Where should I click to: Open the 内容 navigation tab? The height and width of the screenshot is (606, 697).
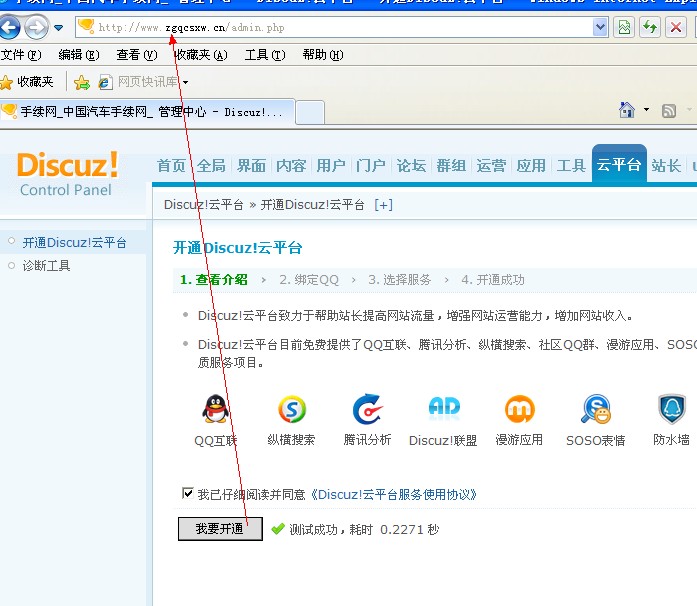pyautogui.click(x=291, y=166)
